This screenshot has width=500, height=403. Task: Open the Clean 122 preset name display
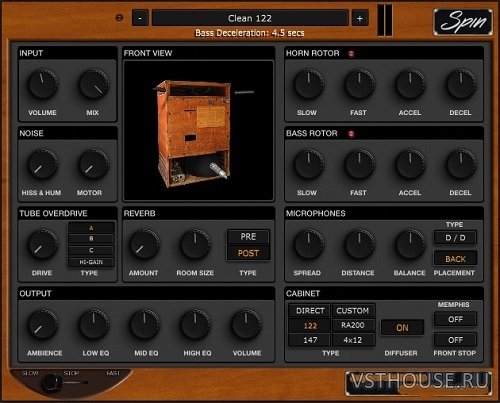[x=250, y=18]
